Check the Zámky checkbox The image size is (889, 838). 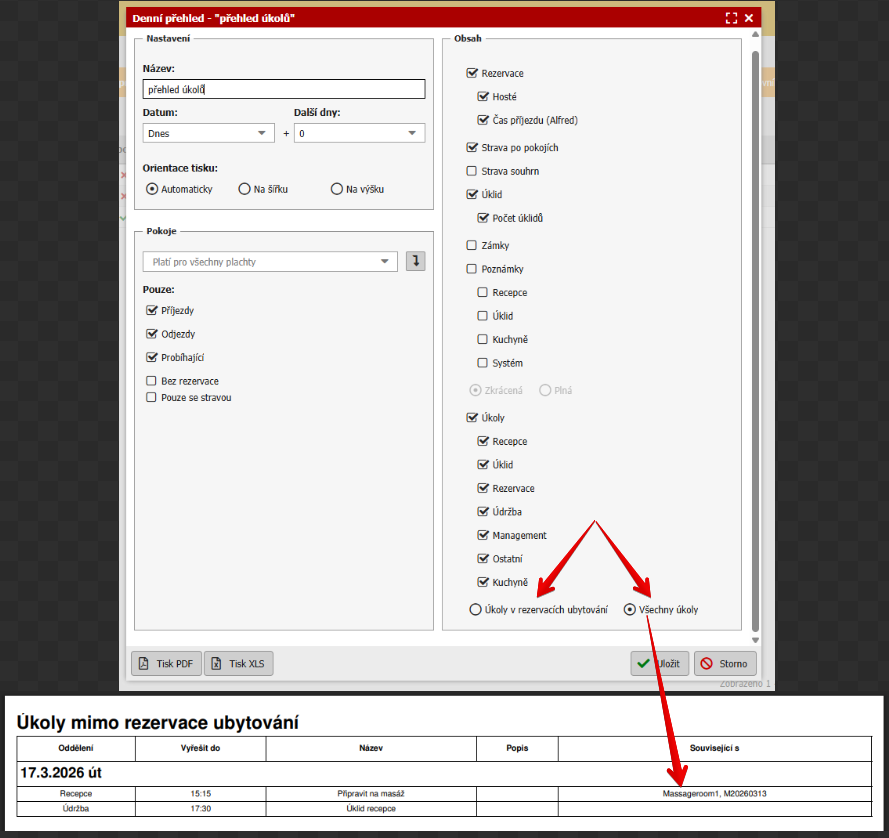pyautogui.click(x=472, y=245)
